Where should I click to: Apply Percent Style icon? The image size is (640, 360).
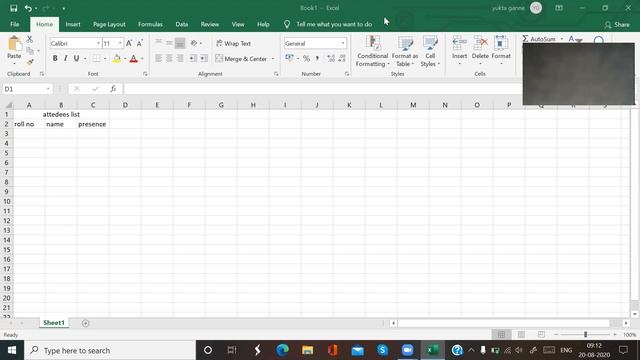point(307,58)
